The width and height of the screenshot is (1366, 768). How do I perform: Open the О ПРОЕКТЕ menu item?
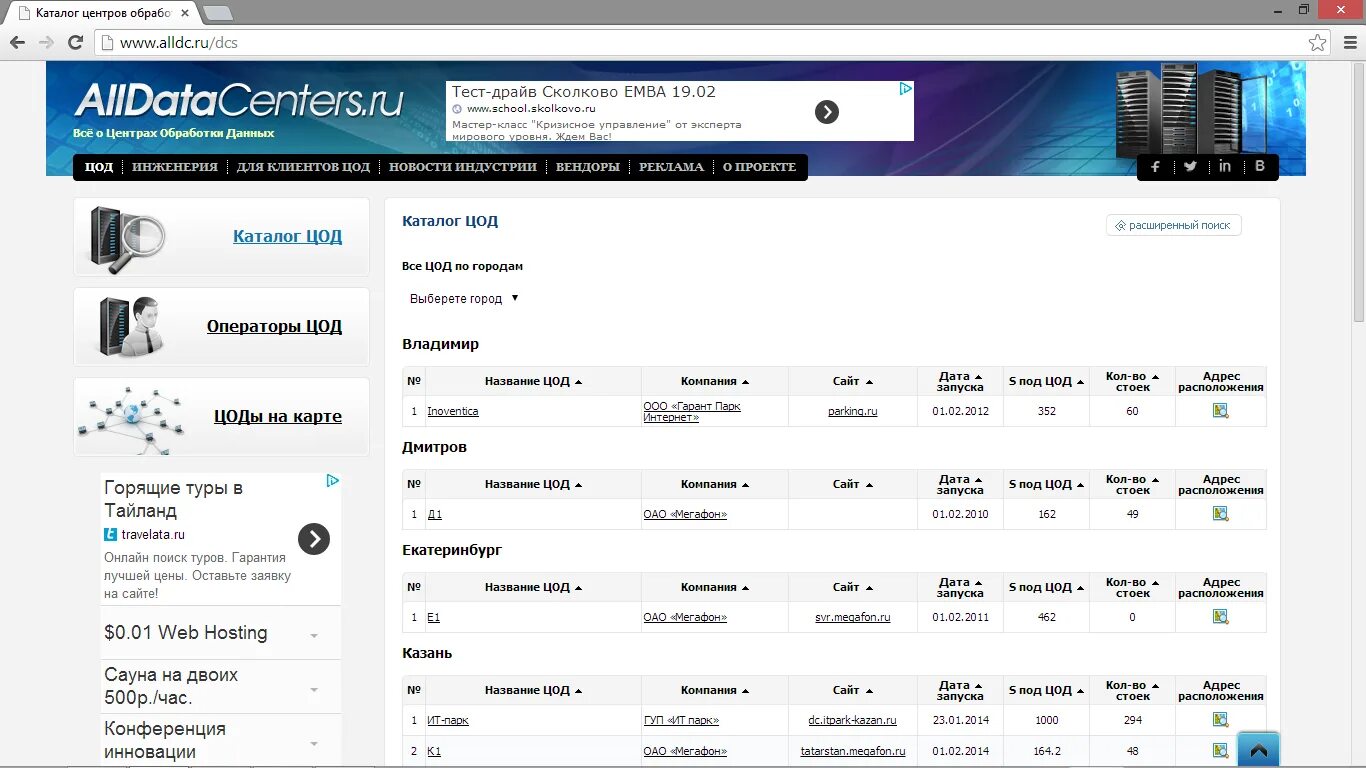click(x=760, y=167)
